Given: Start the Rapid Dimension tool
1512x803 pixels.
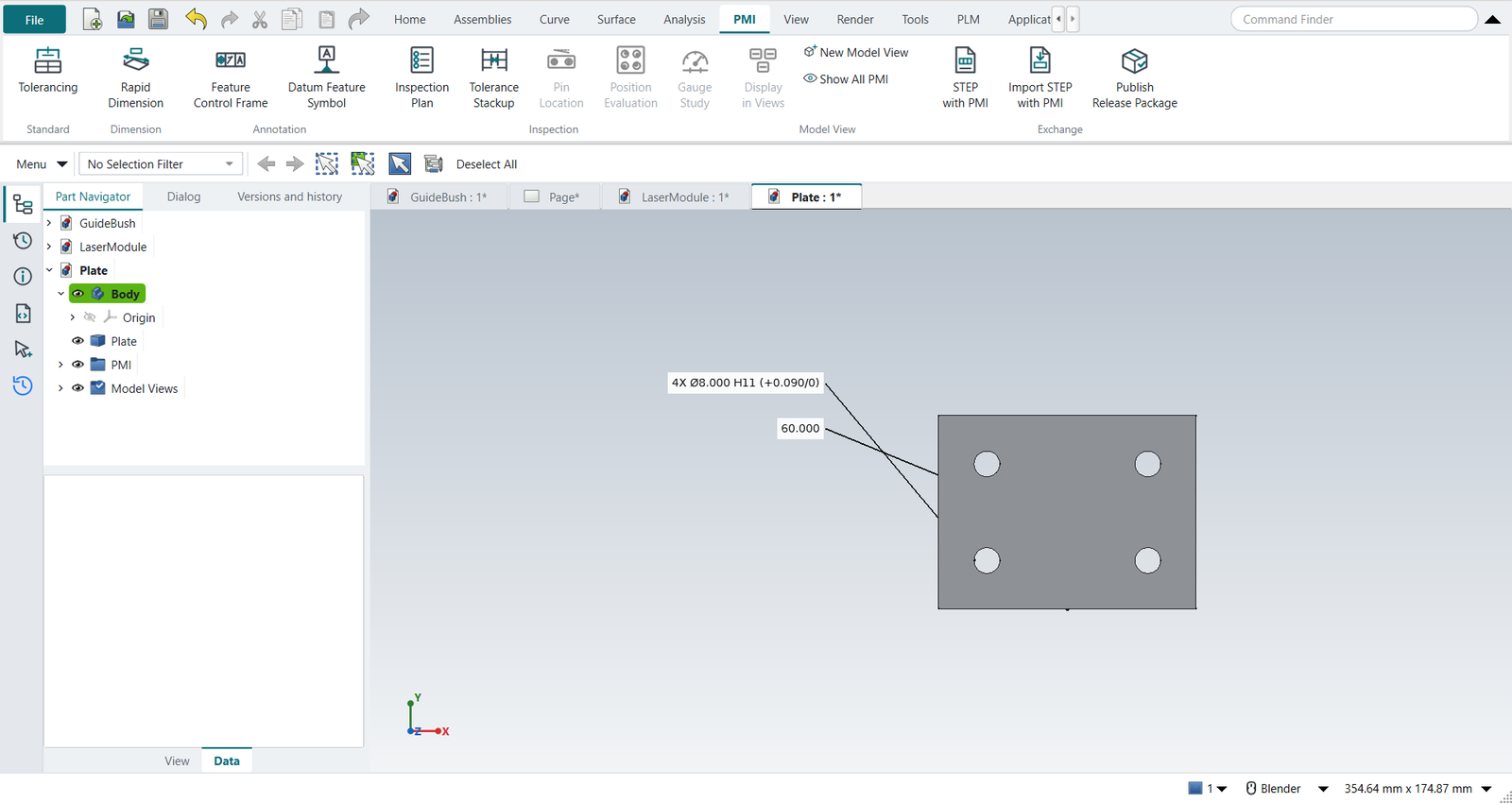Looking at the screenshot, I should point(135,77).
